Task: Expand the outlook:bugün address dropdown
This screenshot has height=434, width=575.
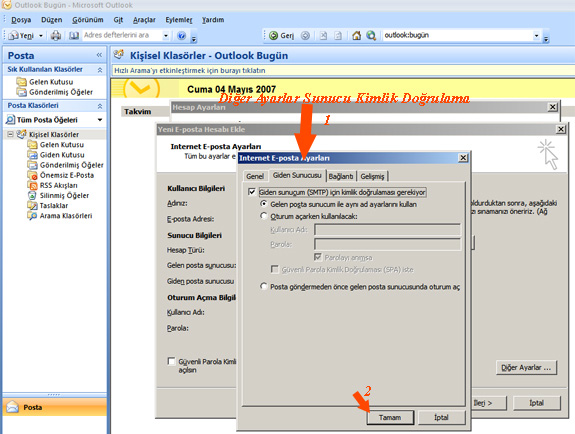Action: (536, 36)
